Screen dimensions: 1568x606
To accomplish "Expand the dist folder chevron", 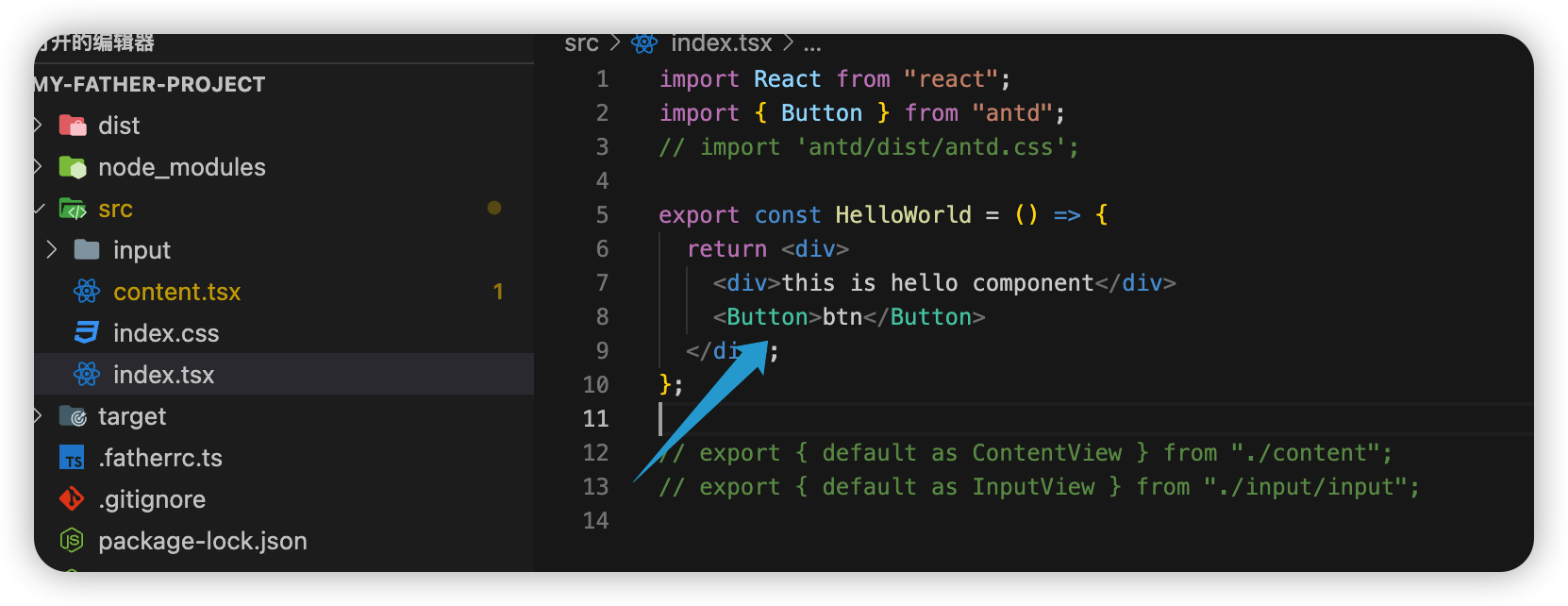I will (x=39, y=126).
